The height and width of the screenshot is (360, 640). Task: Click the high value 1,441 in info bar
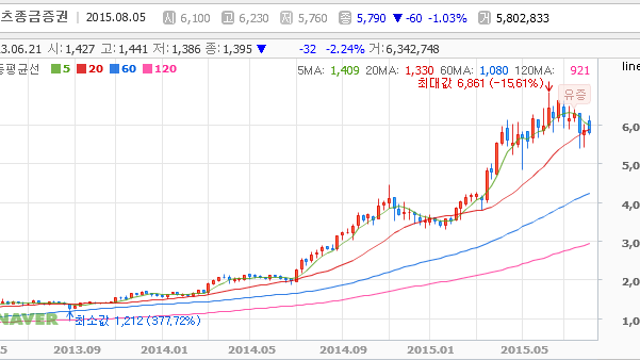click(133, 49)
